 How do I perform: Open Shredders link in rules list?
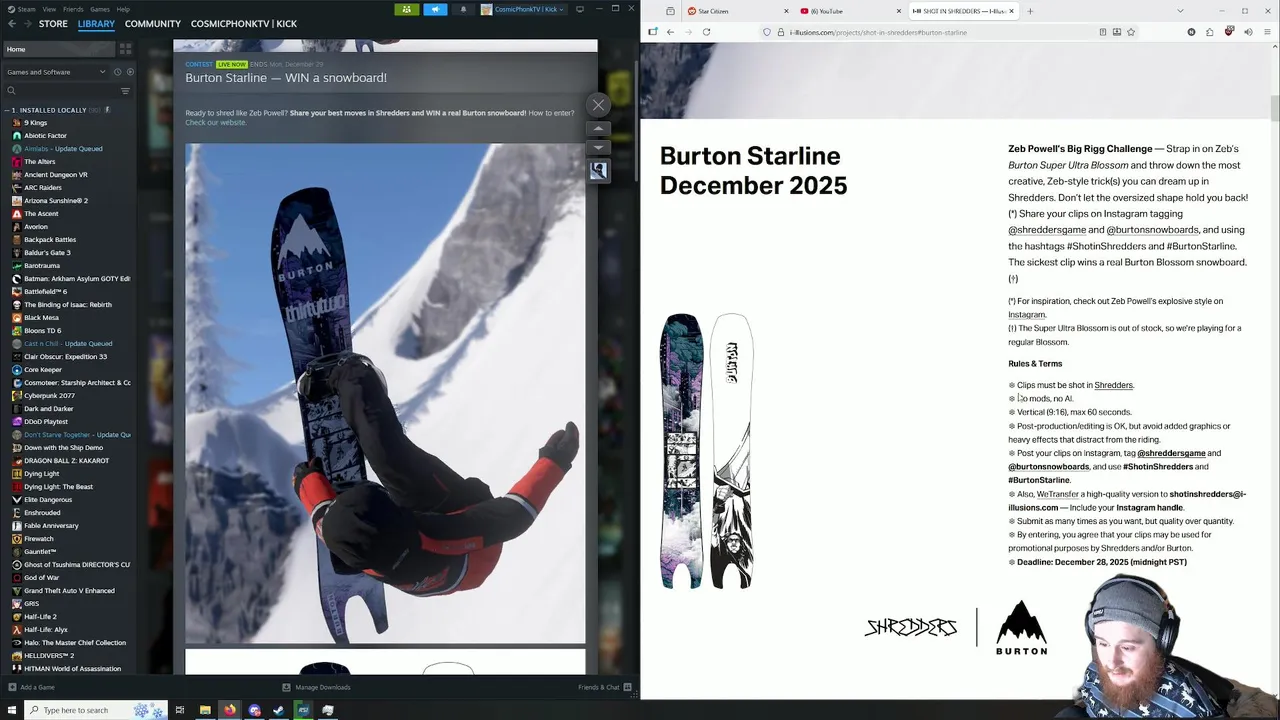point(1113,385)
